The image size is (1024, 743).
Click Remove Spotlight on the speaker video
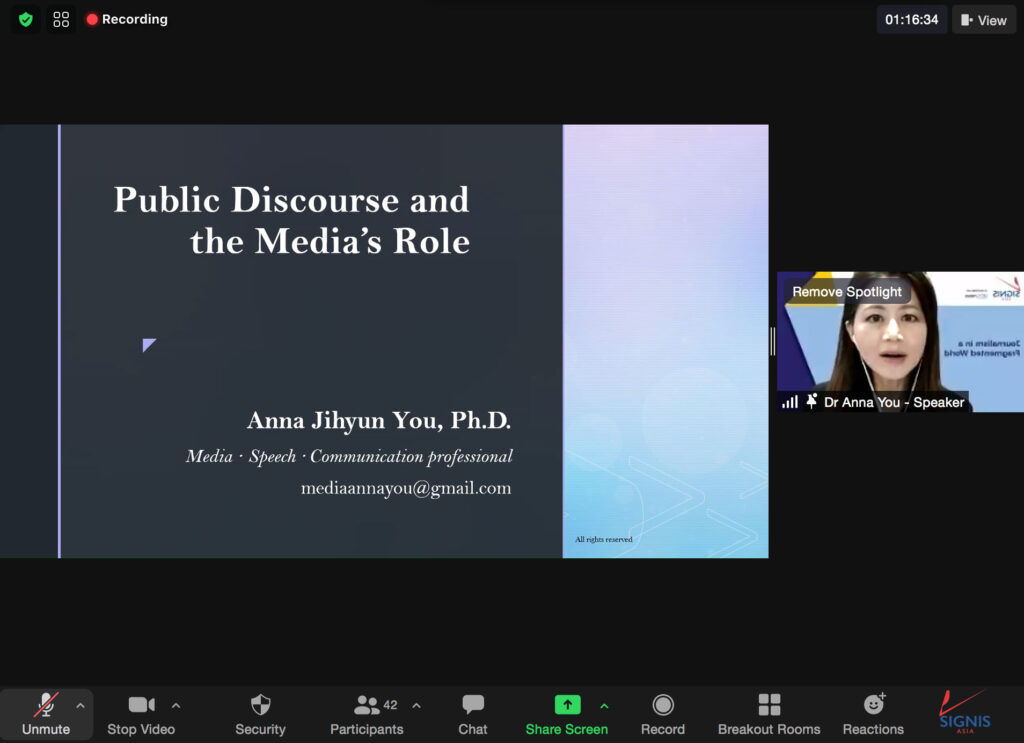[x=847, y=292]
